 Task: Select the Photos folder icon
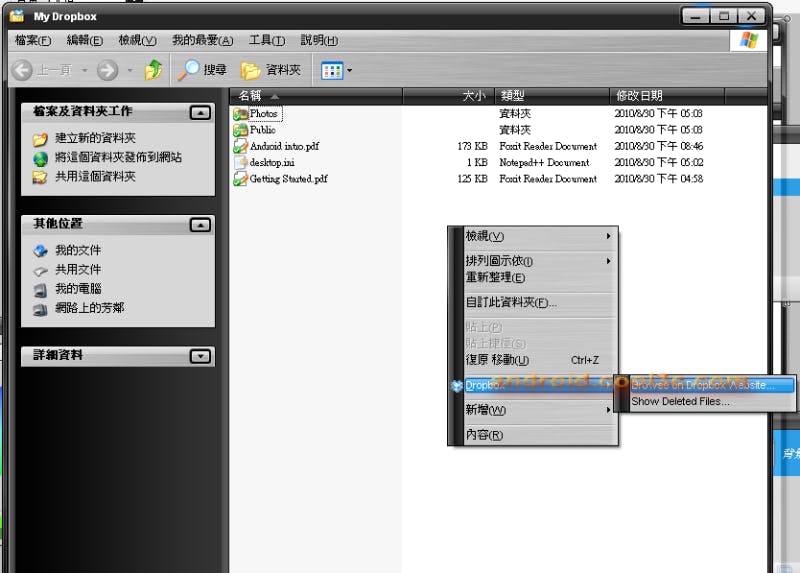click(240, 114)
